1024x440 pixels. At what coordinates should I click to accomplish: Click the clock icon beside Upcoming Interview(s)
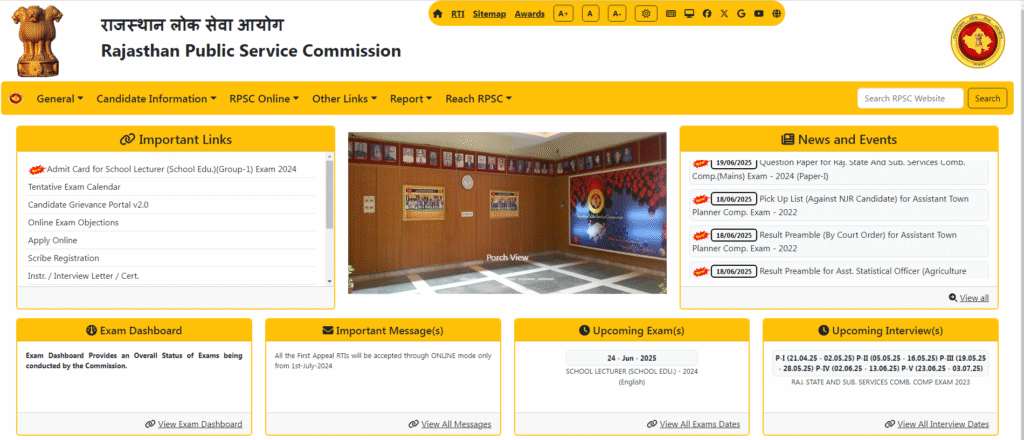point(824,331)
